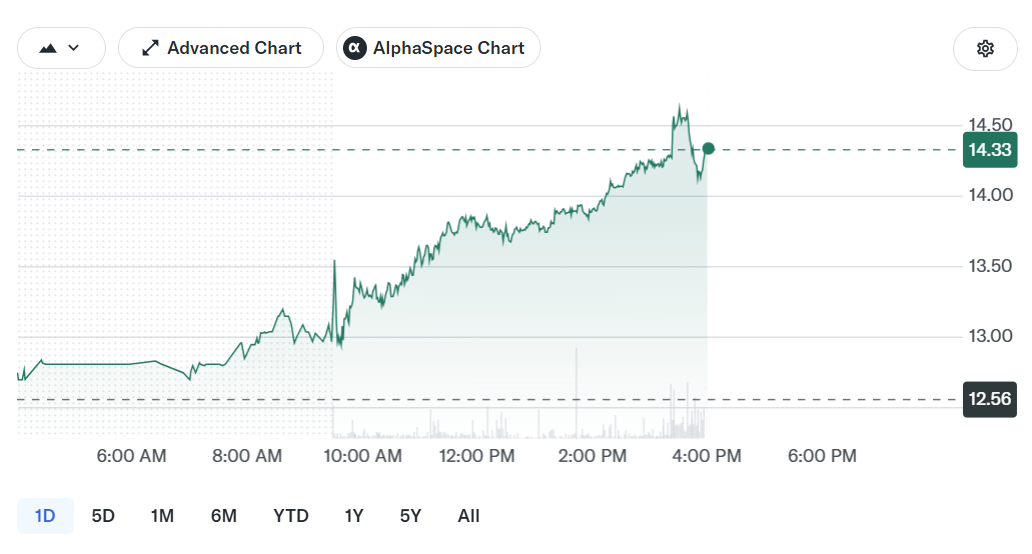The height and width of the screenshot is (554, 1032).
Task: Click the 12.56 previous close label
Action: pyautogui.click(x=990, y=399)
